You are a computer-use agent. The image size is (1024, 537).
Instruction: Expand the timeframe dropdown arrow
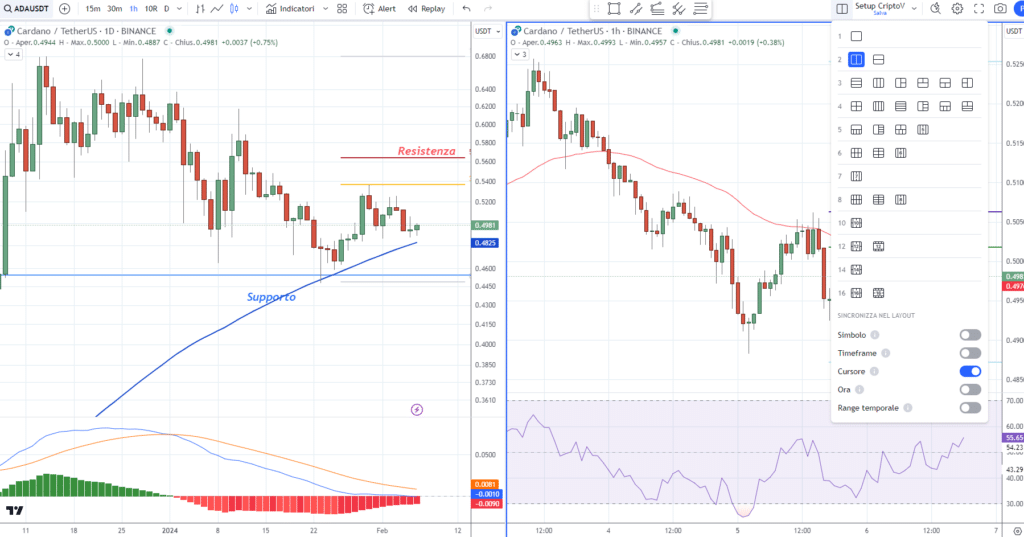[180, 9]
